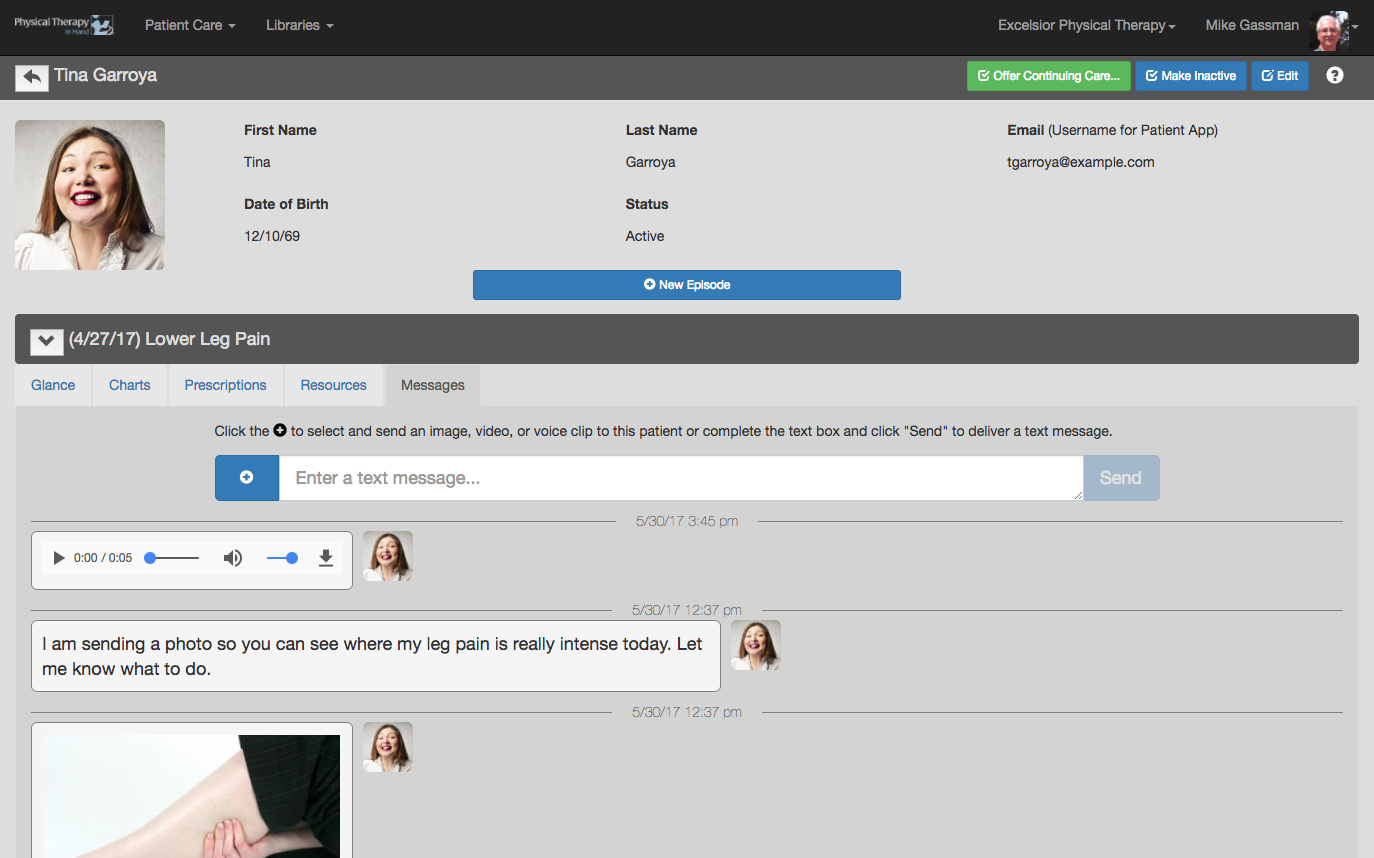This screenshot has height=858, width=1374.
Task: Collapse the Lower Leg Pain episode
Action: [x=47, y=340]
